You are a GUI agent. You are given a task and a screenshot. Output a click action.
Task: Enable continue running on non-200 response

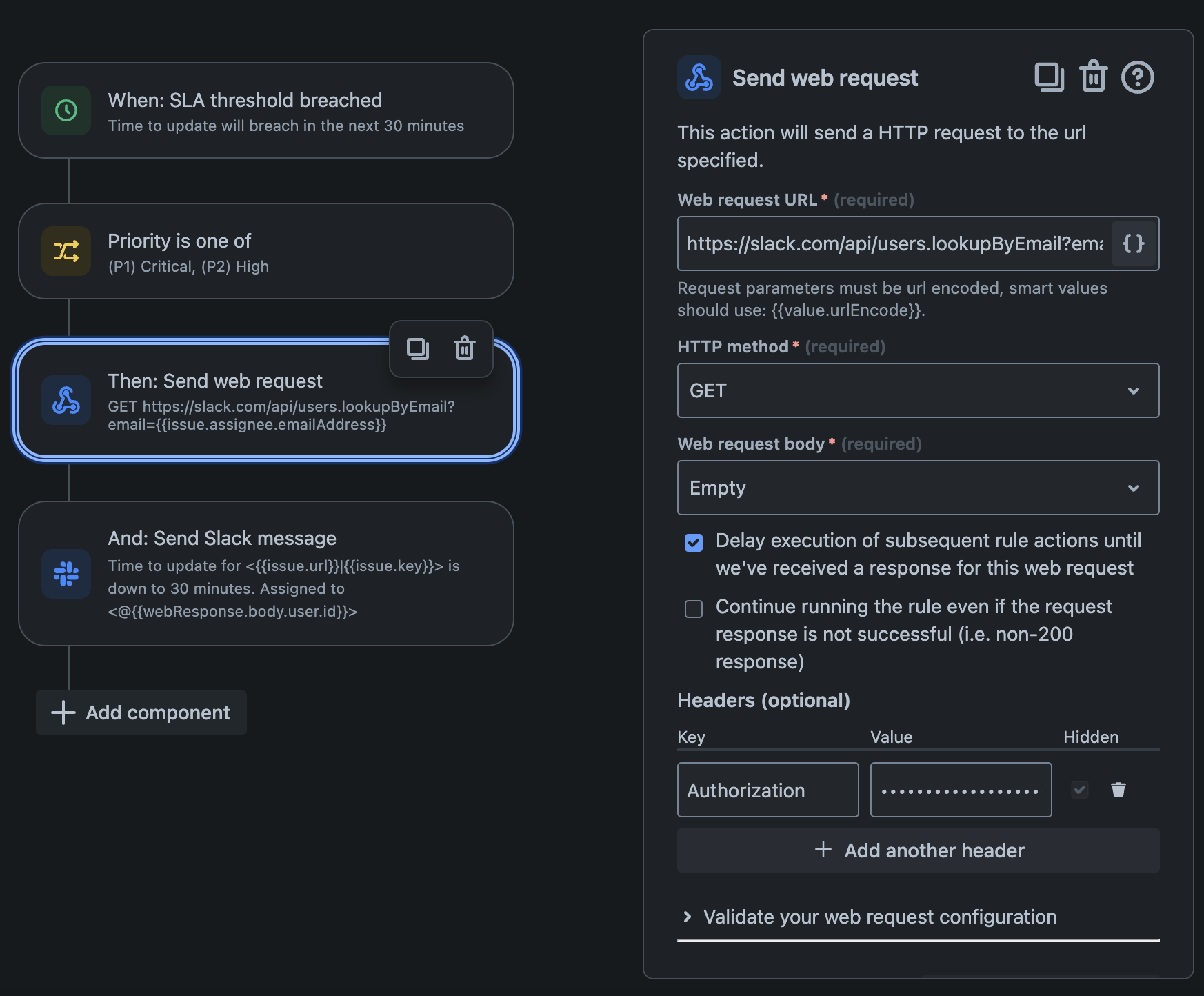(694, 609)
